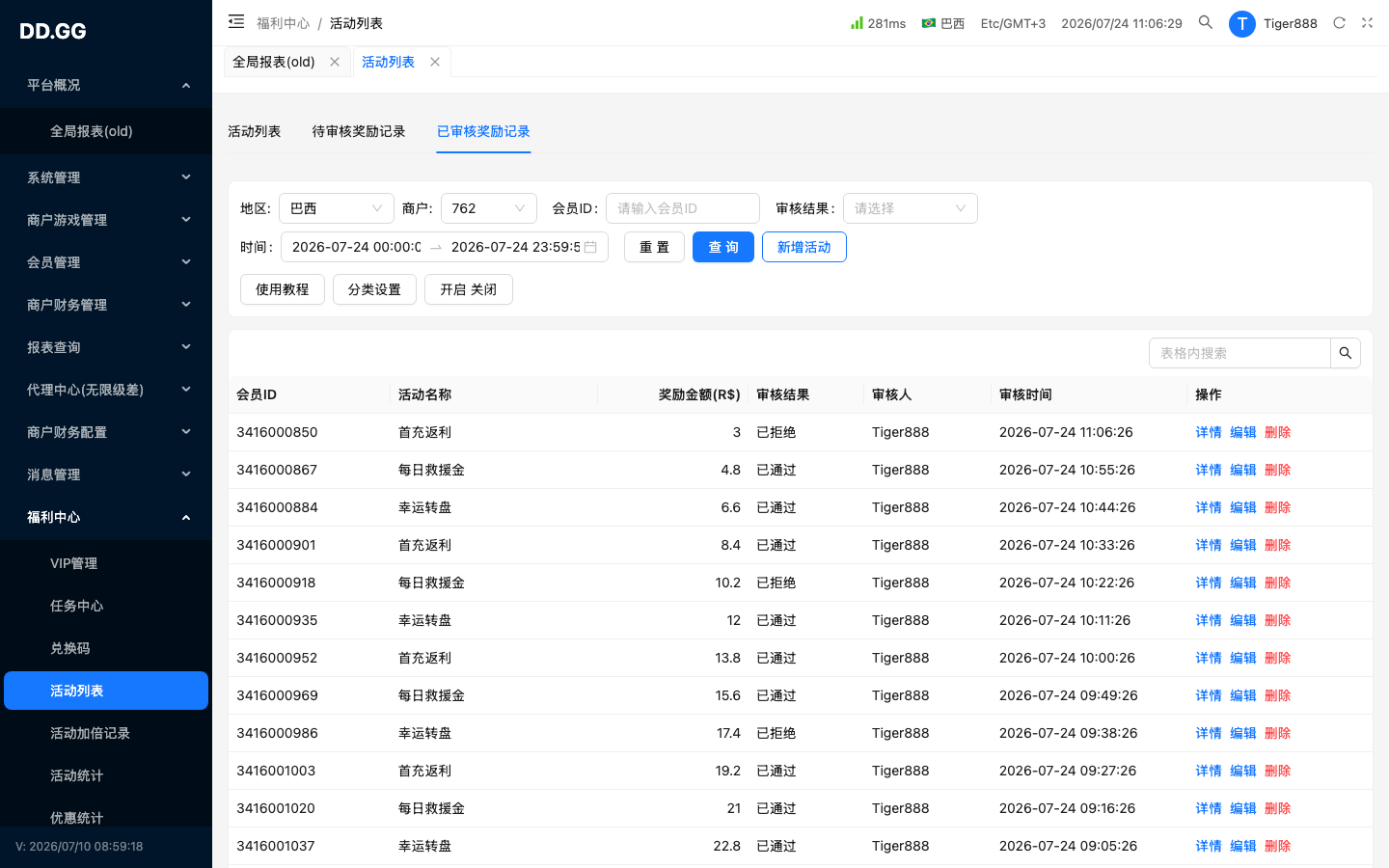
Task: Expand the 商户游戏管理 sidebar group
Action: click(106, 220)
